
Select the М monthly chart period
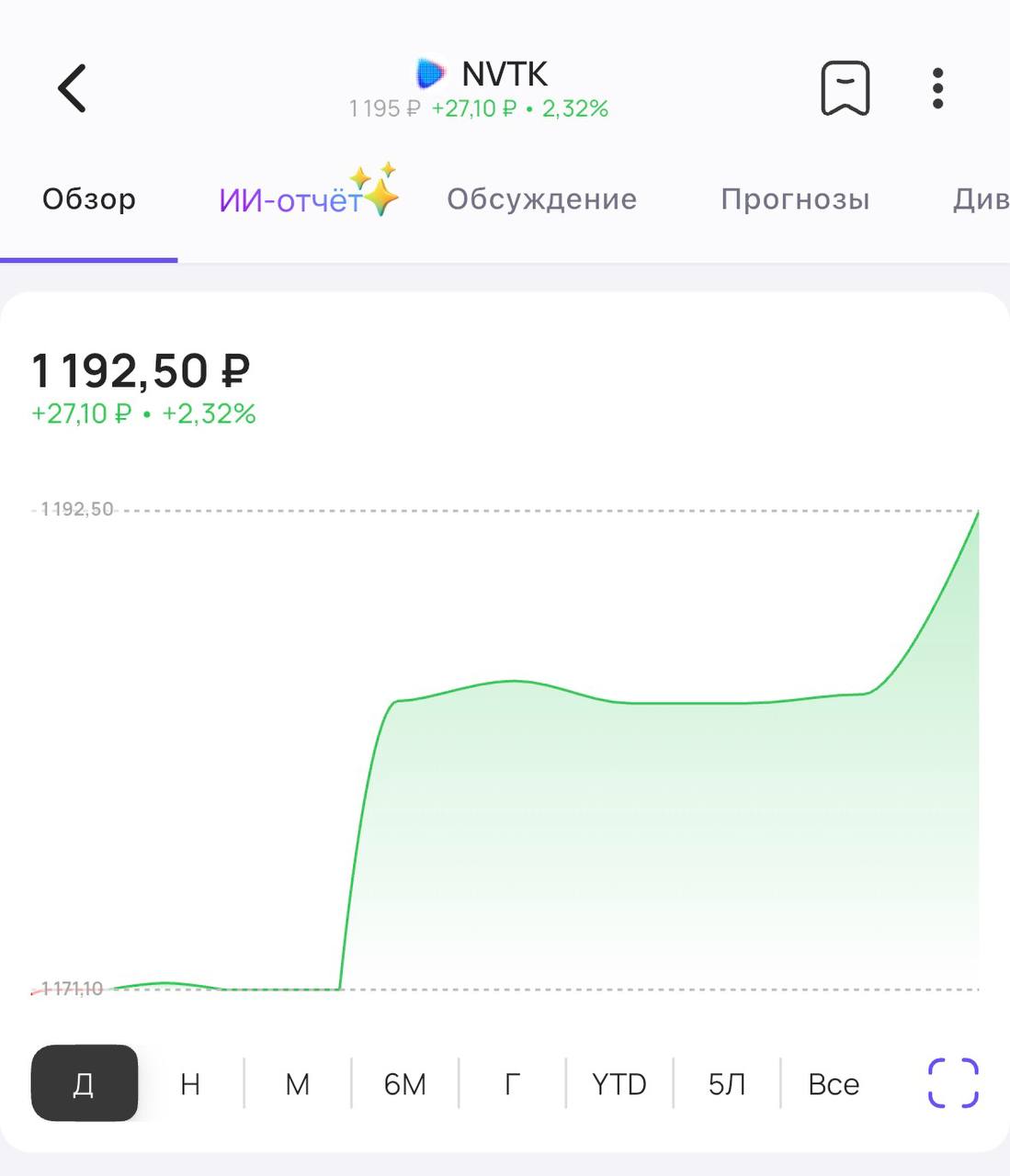coord(297,1084)
